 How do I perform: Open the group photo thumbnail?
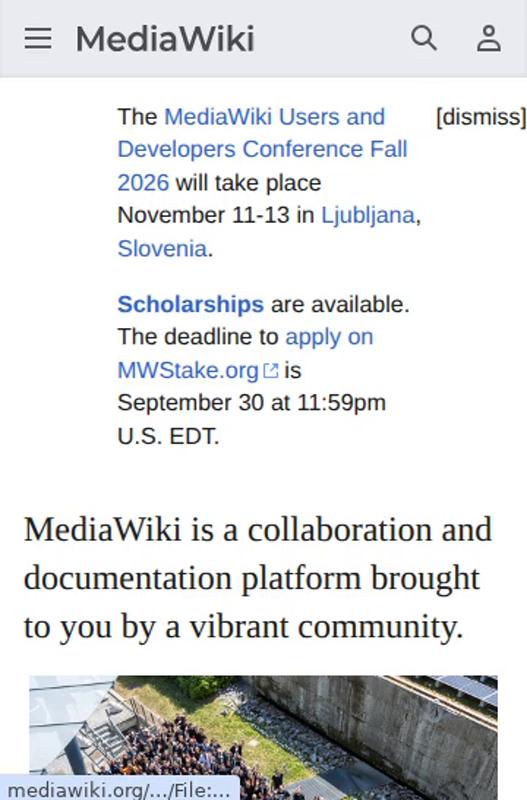[x=263, y=738]
